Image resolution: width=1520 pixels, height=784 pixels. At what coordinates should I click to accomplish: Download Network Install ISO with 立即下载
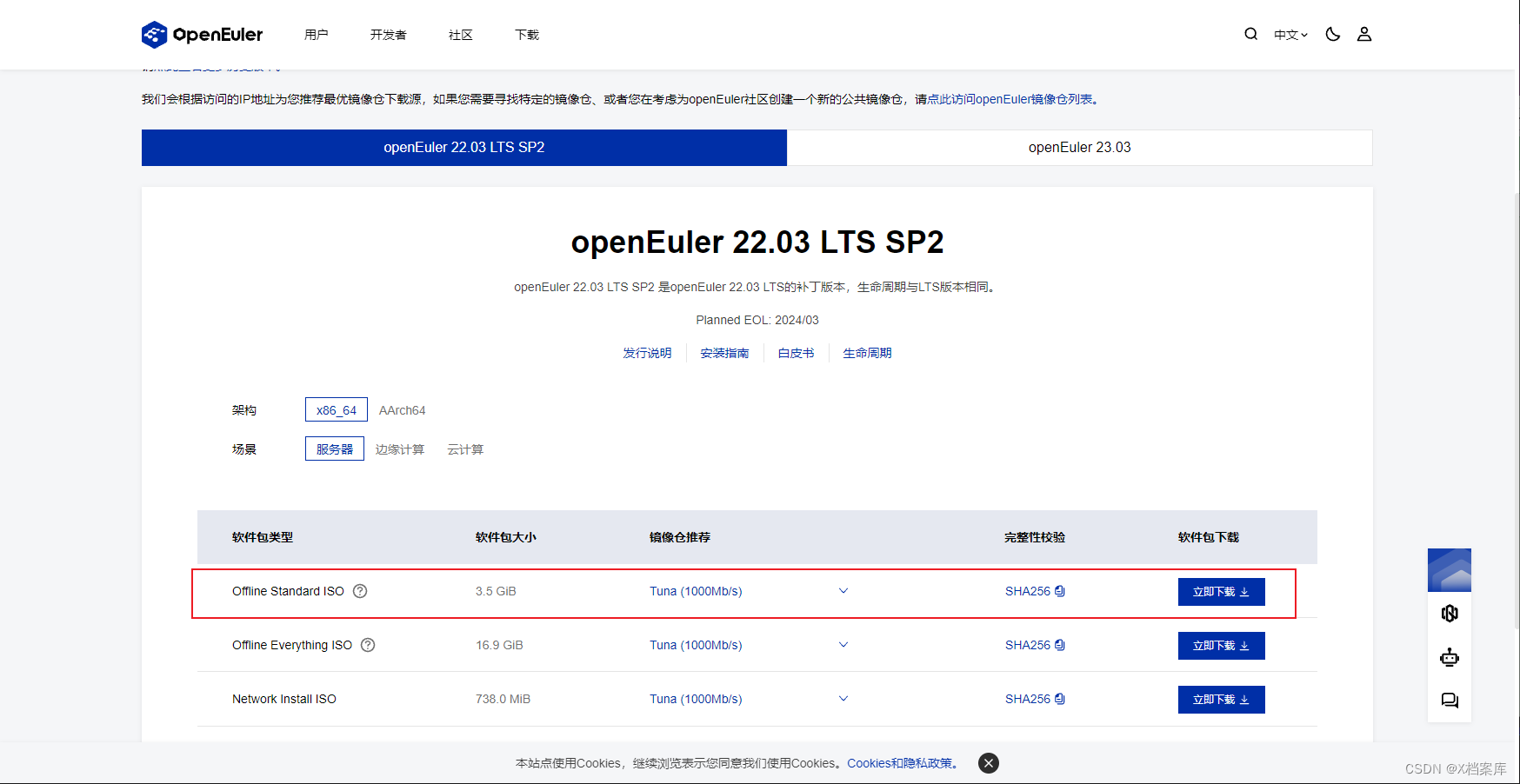[x=1221, y=700]
